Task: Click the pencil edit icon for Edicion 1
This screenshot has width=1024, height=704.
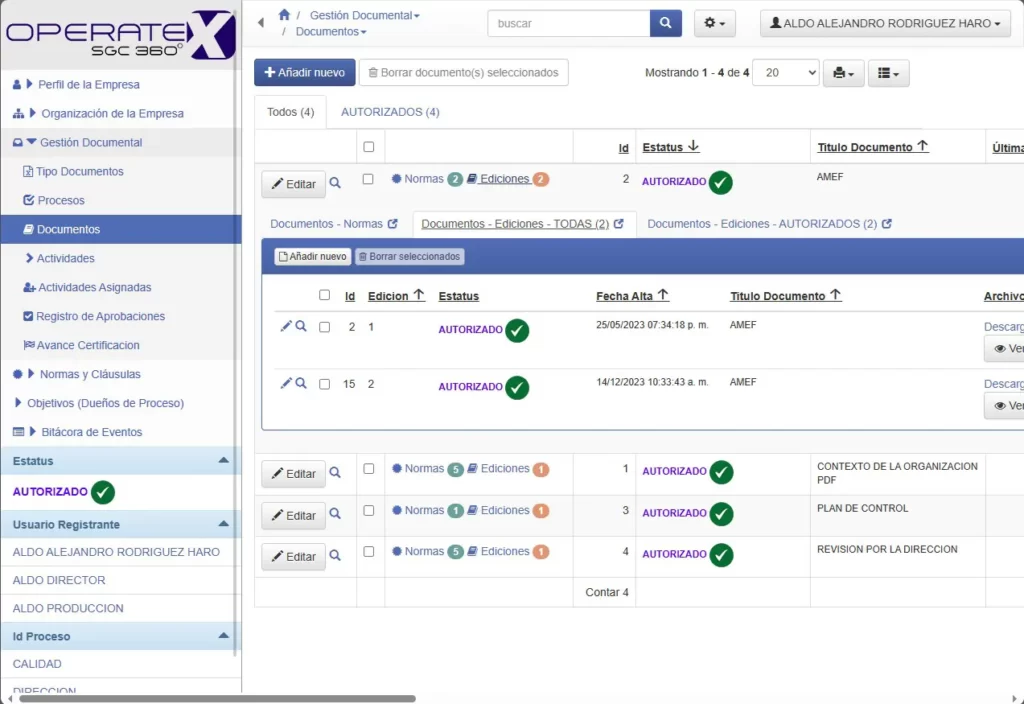Action: pos(285,326)
